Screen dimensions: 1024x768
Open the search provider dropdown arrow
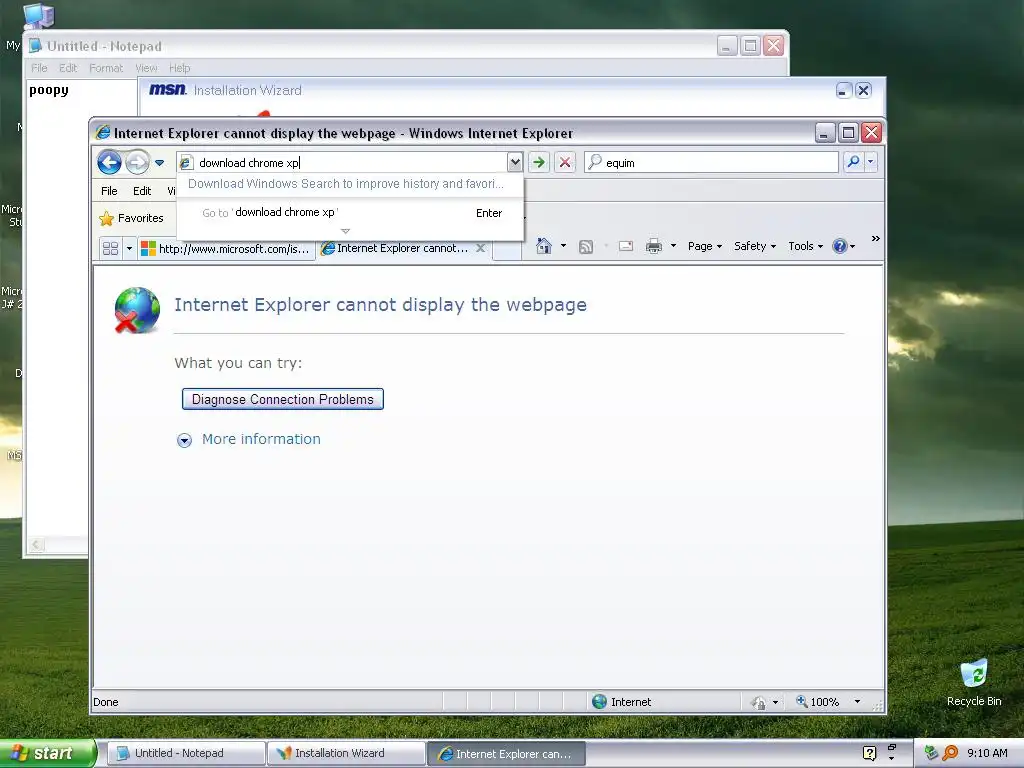871,162
